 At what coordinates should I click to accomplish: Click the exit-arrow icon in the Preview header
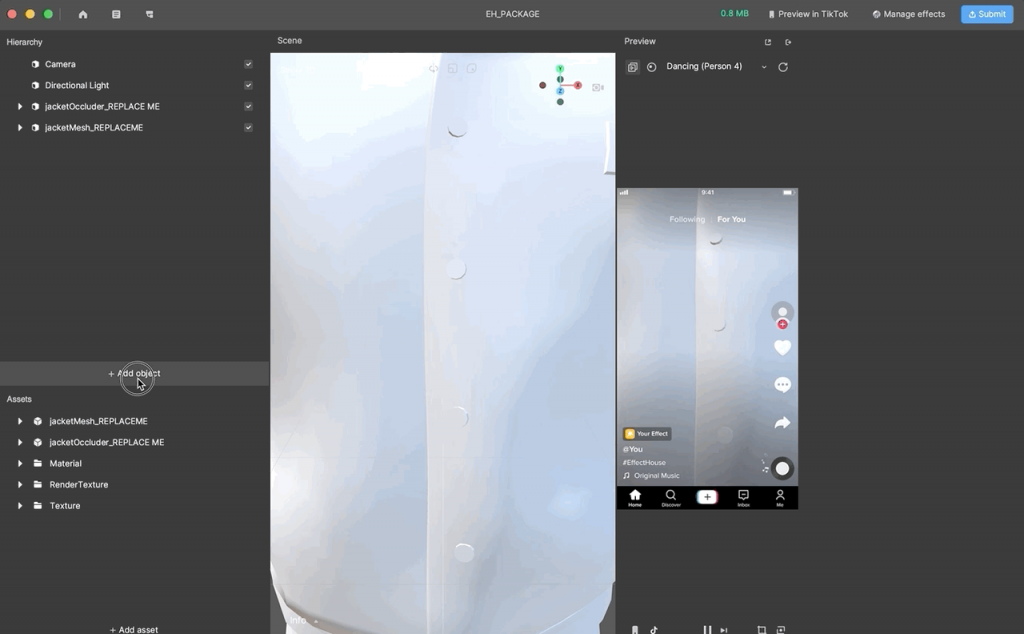[x=788, y=42]
